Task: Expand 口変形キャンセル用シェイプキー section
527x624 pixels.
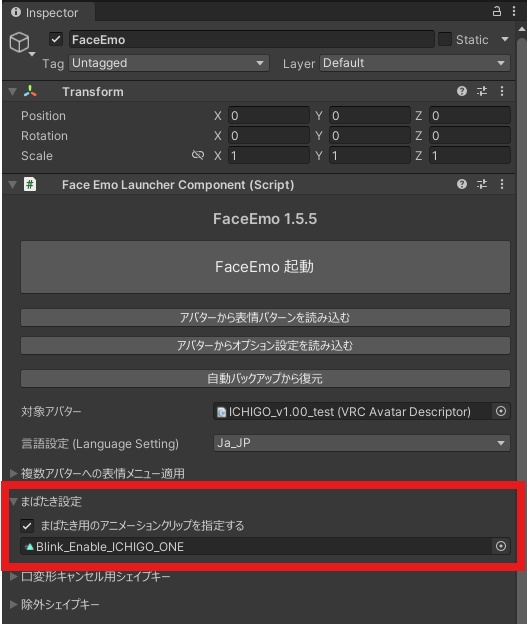Action: [13, 576]
